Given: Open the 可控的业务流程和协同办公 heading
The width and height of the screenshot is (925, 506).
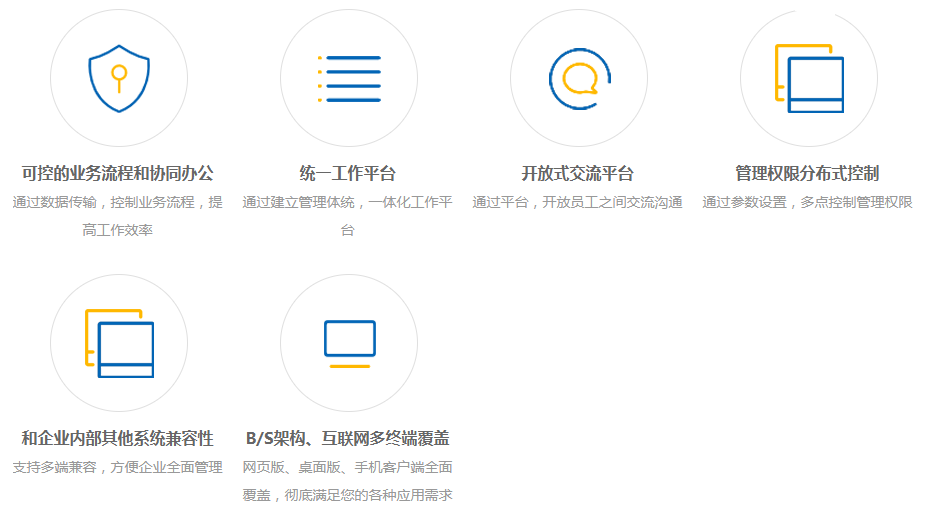Looking at the screenshot, I should click(x=118, y=173).
